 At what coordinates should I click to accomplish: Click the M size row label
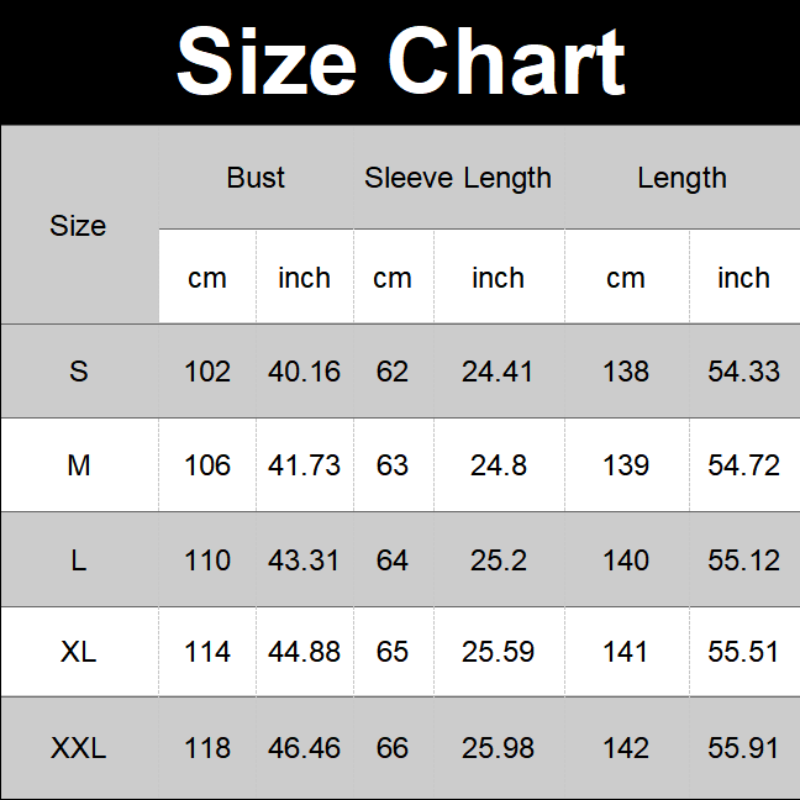tap(78, 465)
